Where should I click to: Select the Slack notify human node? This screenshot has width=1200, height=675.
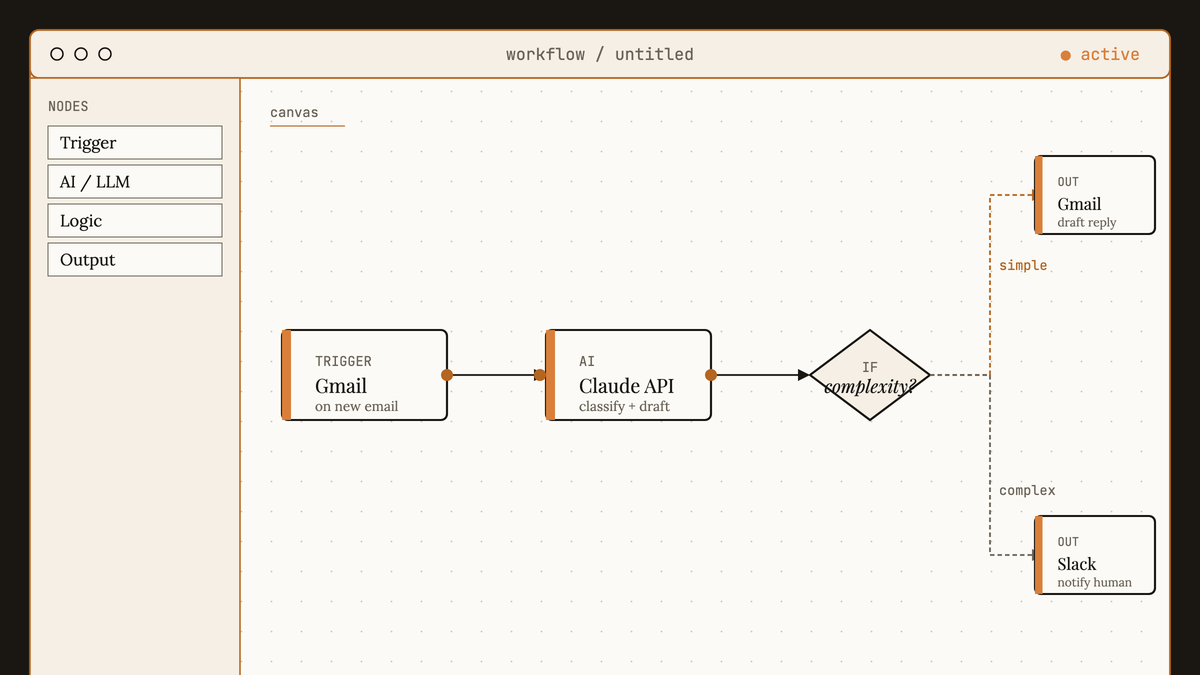[x=1095, y=555]
